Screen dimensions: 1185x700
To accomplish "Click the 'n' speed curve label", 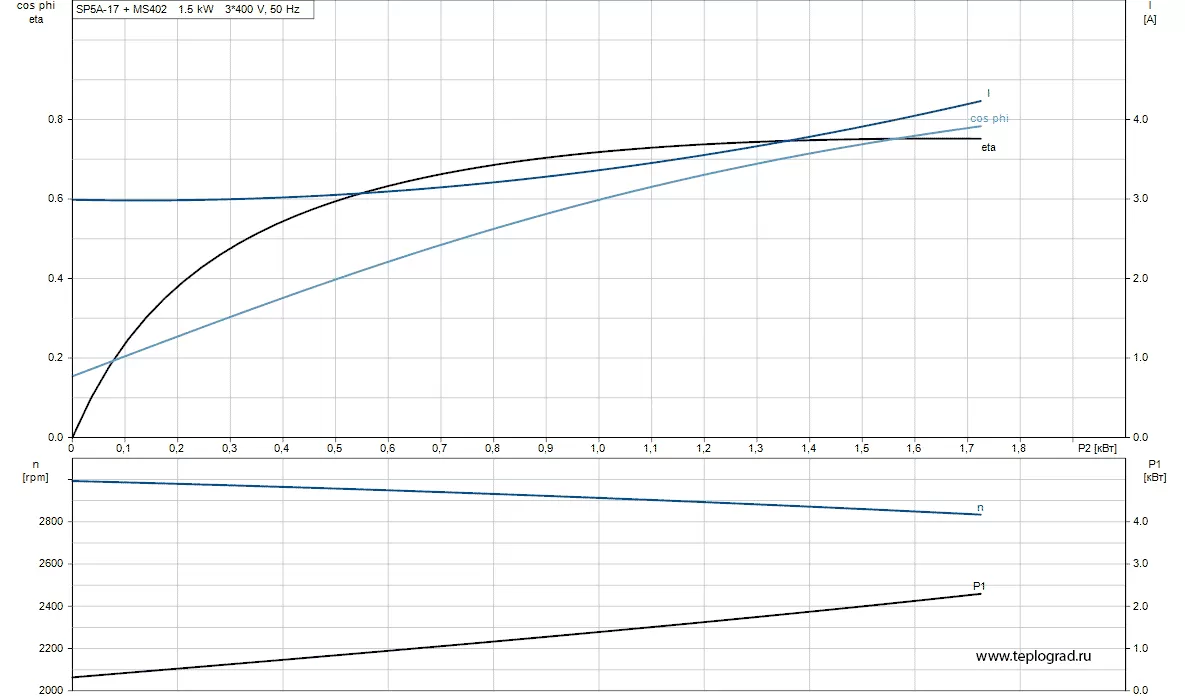I will pos(980,508).
